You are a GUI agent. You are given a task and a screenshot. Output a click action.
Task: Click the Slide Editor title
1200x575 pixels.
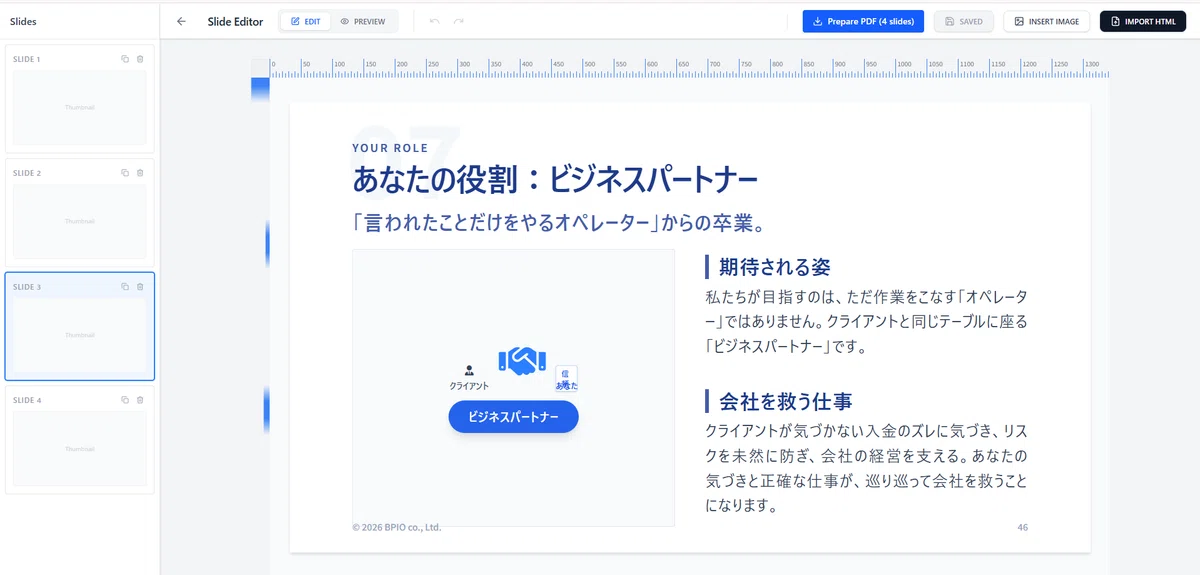pos(235,21)
